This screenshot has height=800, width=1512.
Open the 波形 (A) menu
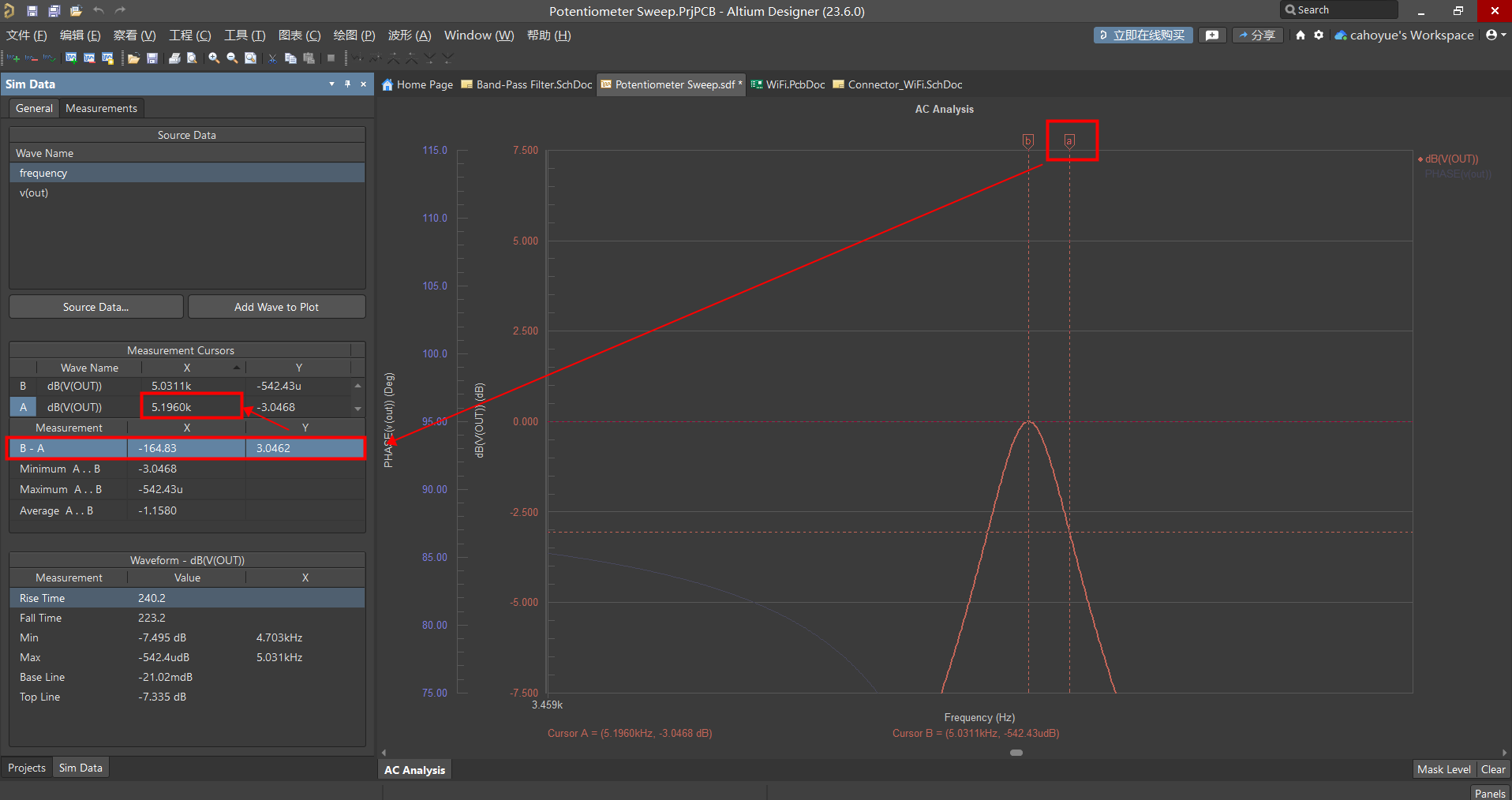[409, 36]
